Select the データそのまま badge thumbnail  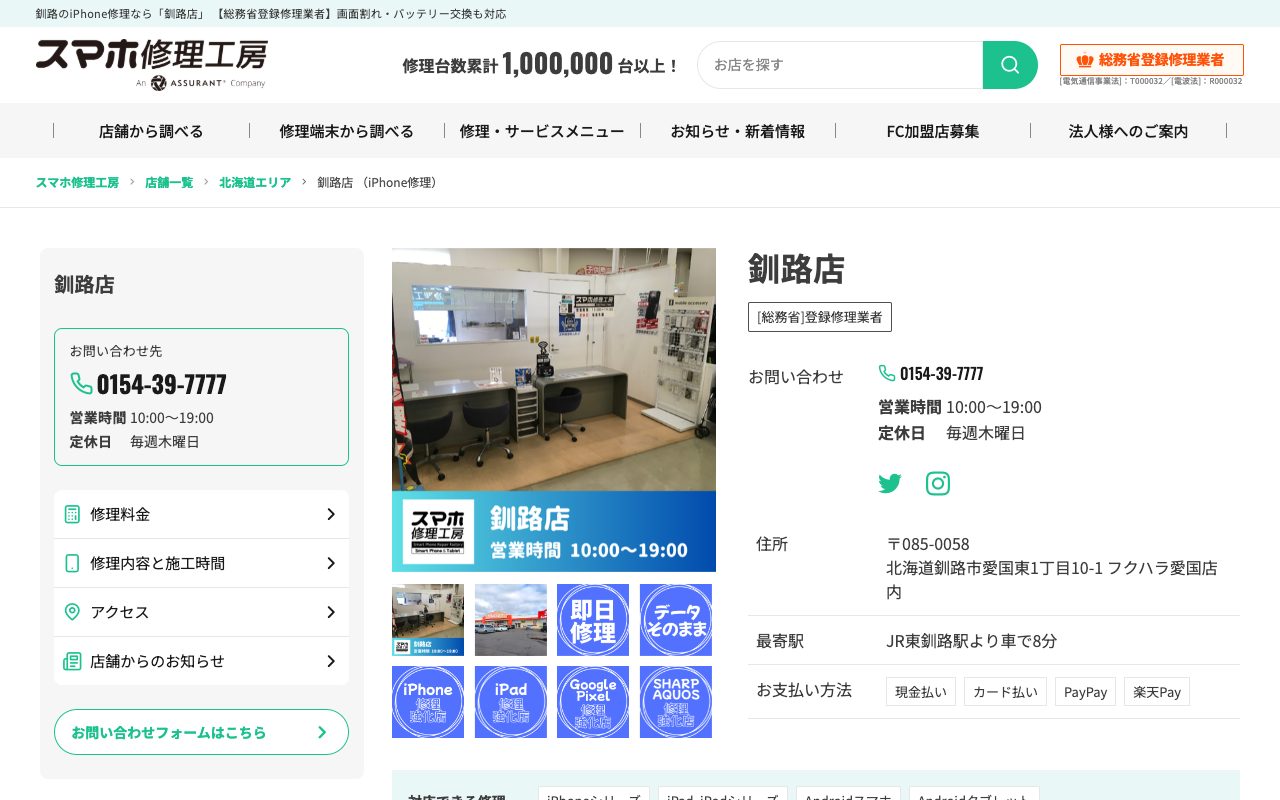click(676, 620)
